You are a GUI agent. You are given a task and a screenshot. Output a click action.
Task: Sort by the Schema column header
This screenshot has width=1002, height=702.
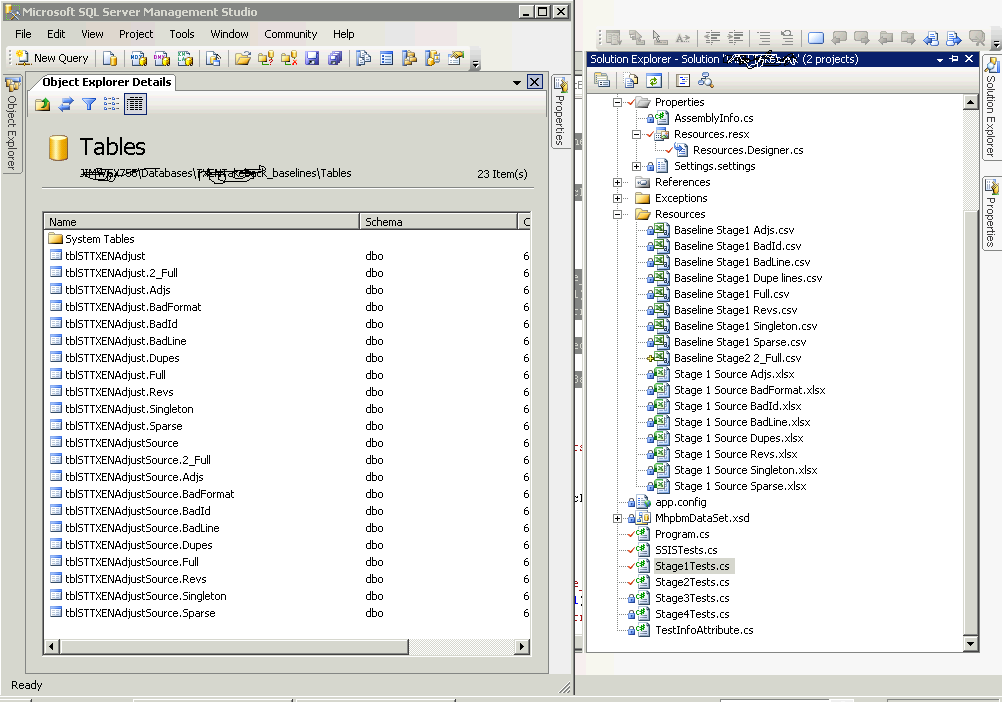pyautogui.click(x=438, y=222)
